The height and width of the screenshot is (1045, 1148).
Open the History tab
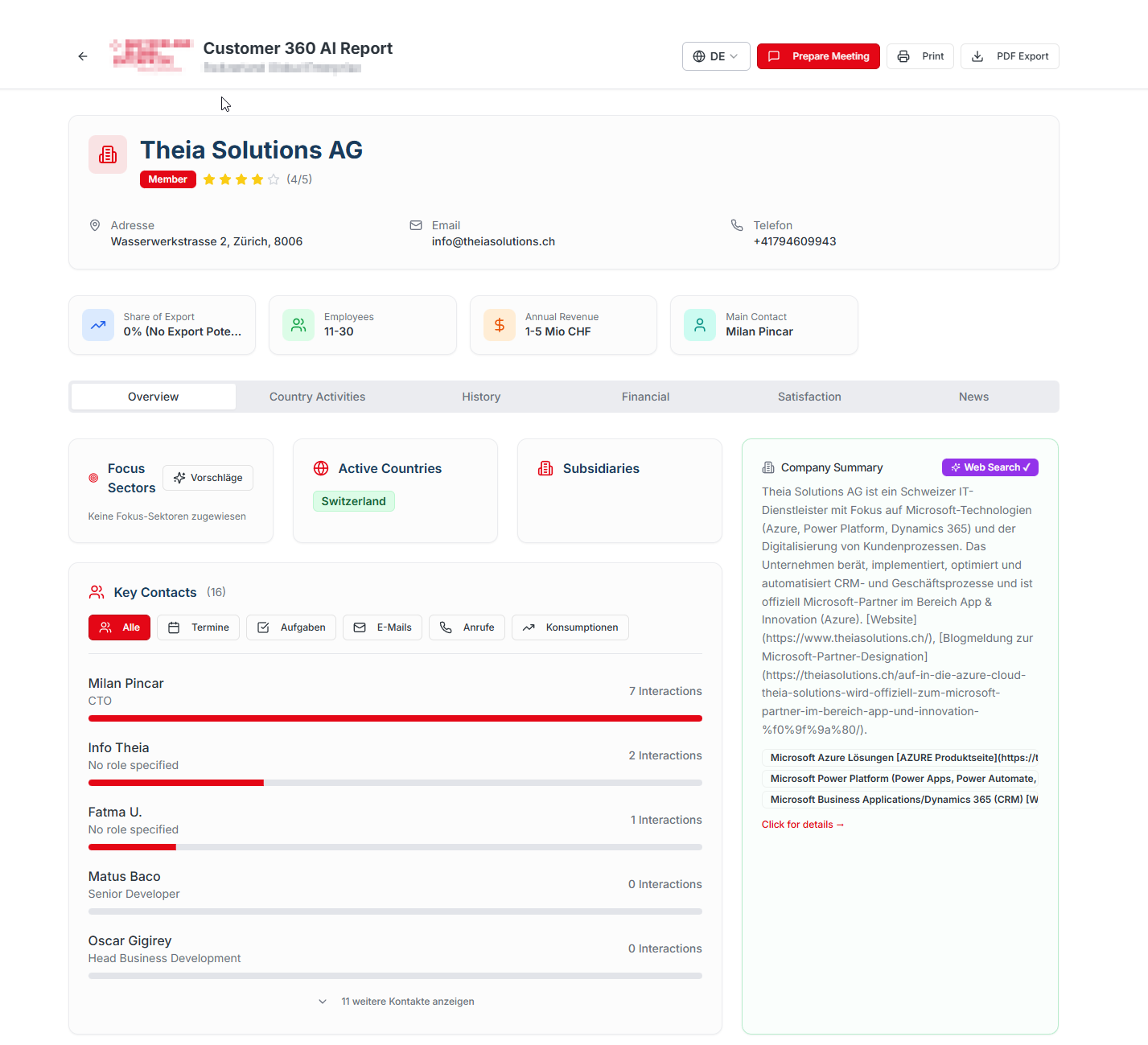point(481,397)
